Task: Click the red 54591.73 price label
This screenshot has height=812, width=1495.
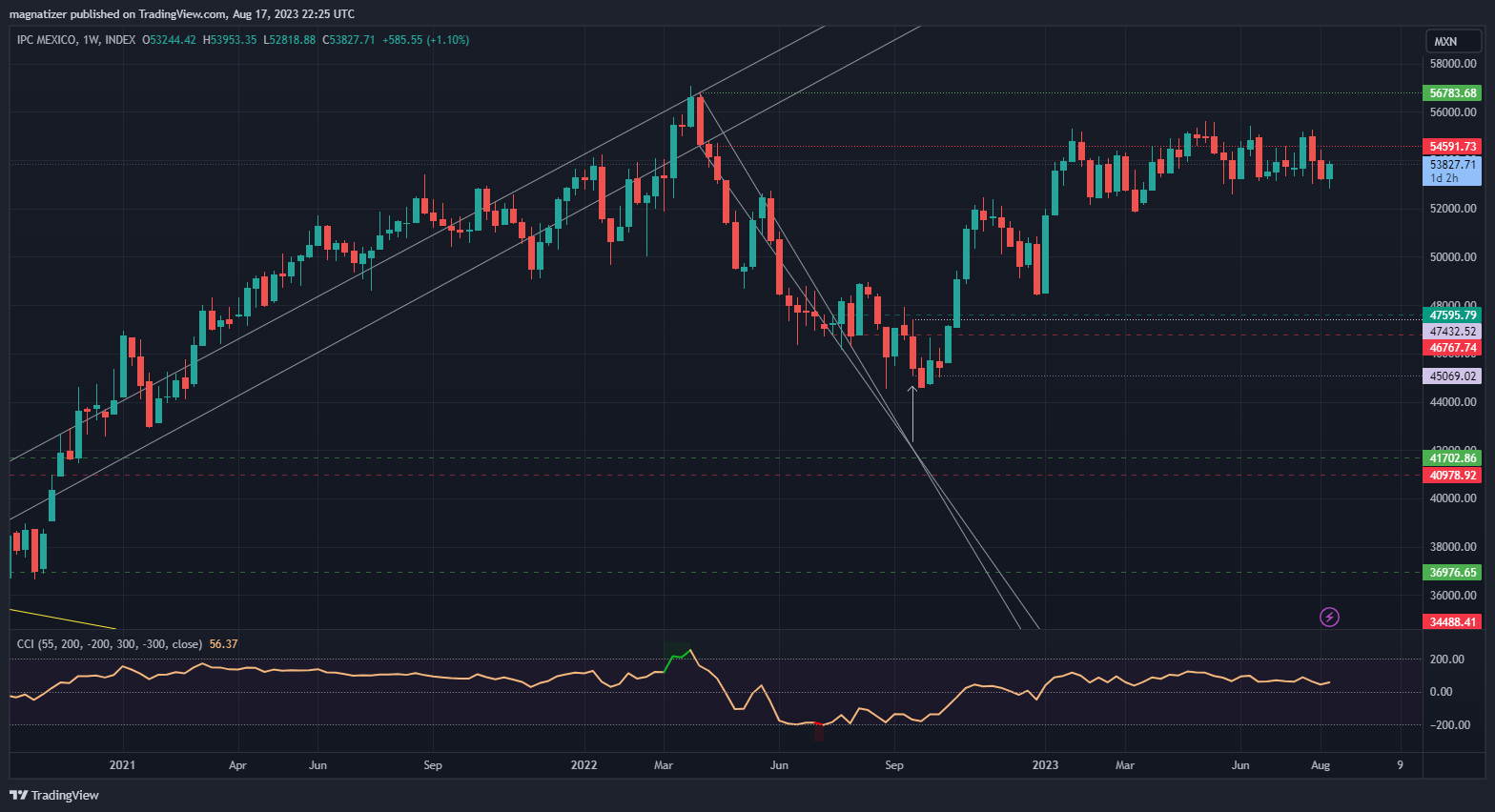Action: click(1453, 147)
